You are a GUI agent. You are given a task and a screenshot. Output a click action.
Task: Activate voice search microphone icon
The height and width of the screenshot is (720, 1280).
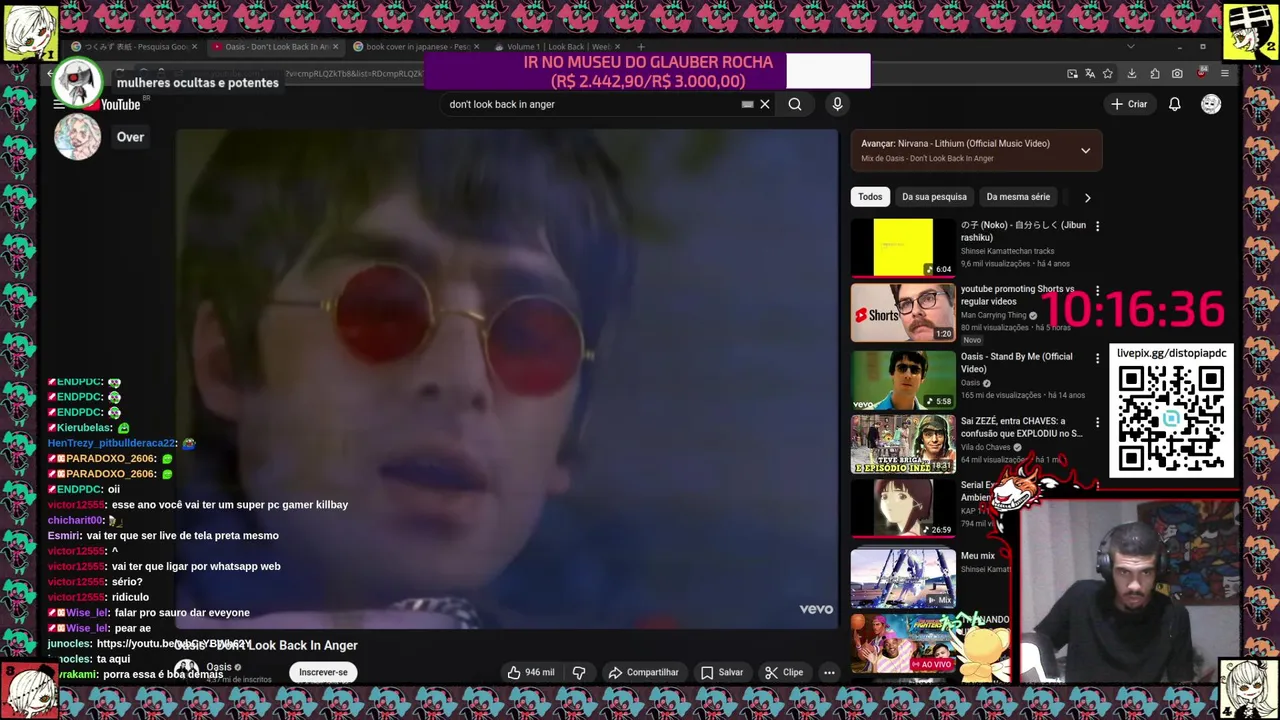coord(837,104)
